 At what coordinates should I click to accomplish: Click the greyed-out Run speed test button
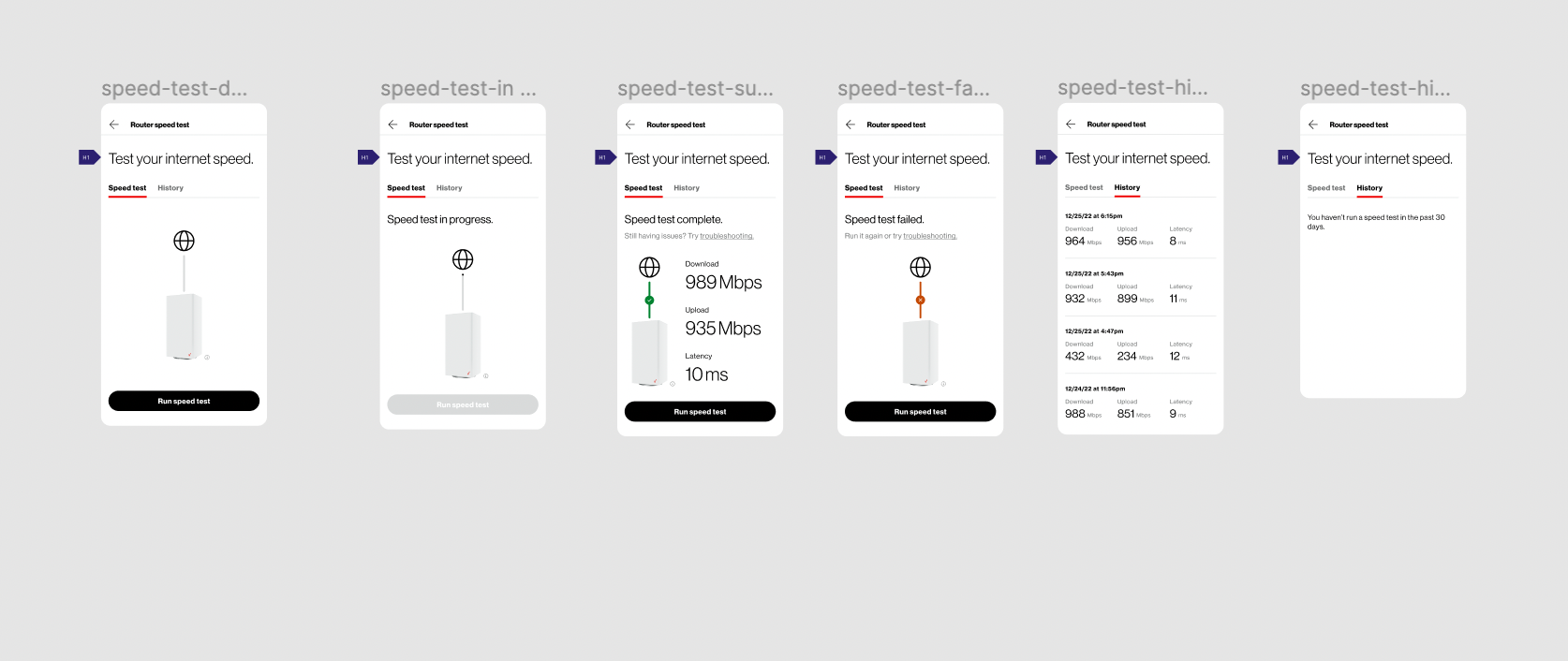coord(463,404)
